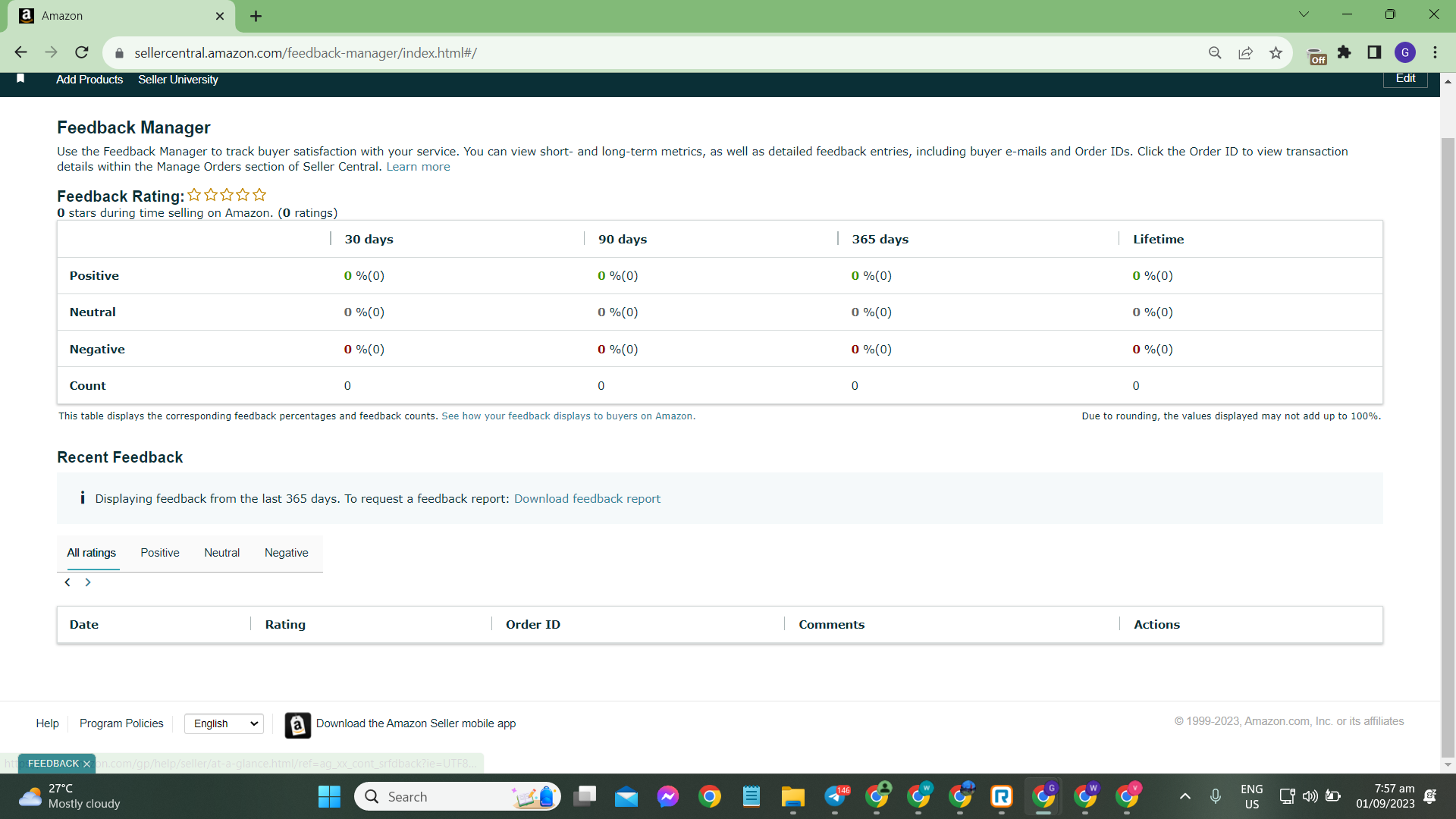Open Seller University in top nav

pyautogui.click(x=178, y=80)
